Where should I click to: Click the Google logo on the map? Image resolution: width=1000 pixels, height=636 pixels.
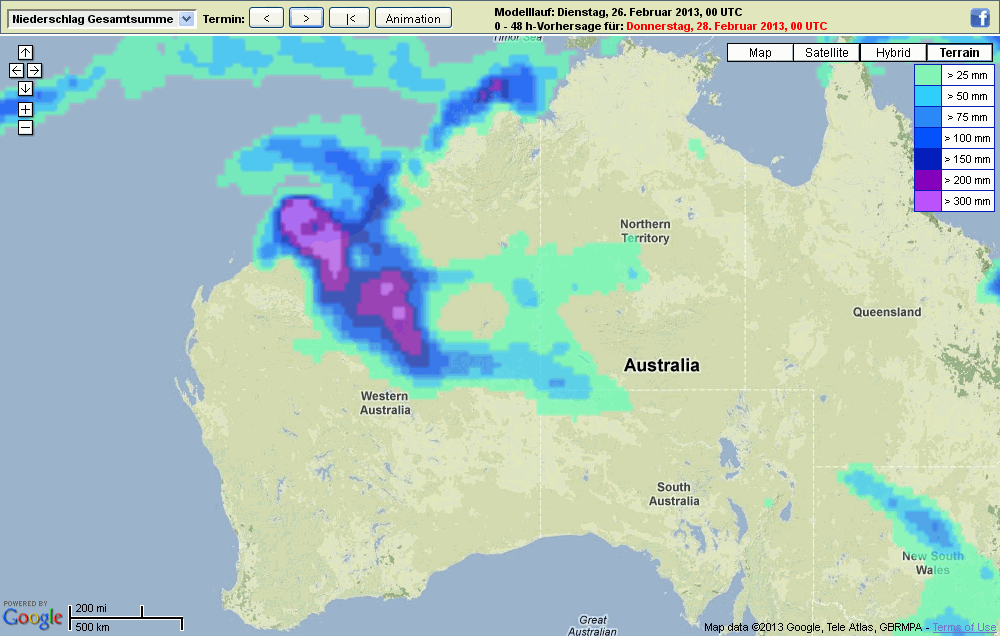[x=32, y=618]
